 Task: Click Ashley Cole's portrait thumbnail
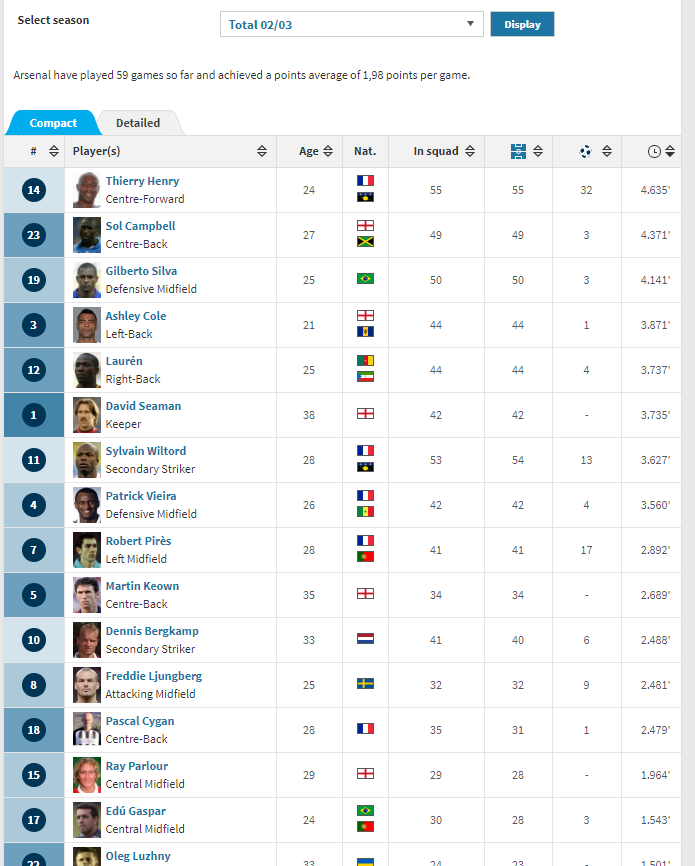87,325
